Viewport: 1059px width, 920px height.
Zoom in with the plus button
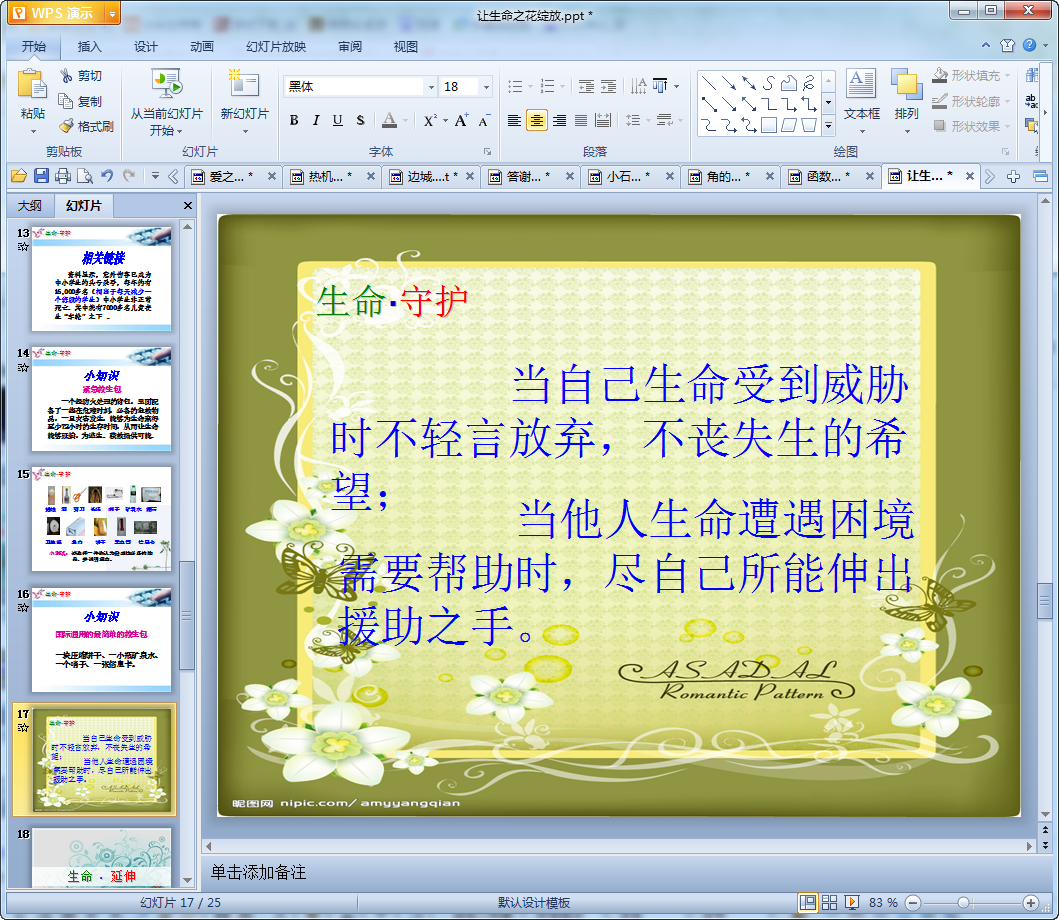click(x=1031, y=902)
